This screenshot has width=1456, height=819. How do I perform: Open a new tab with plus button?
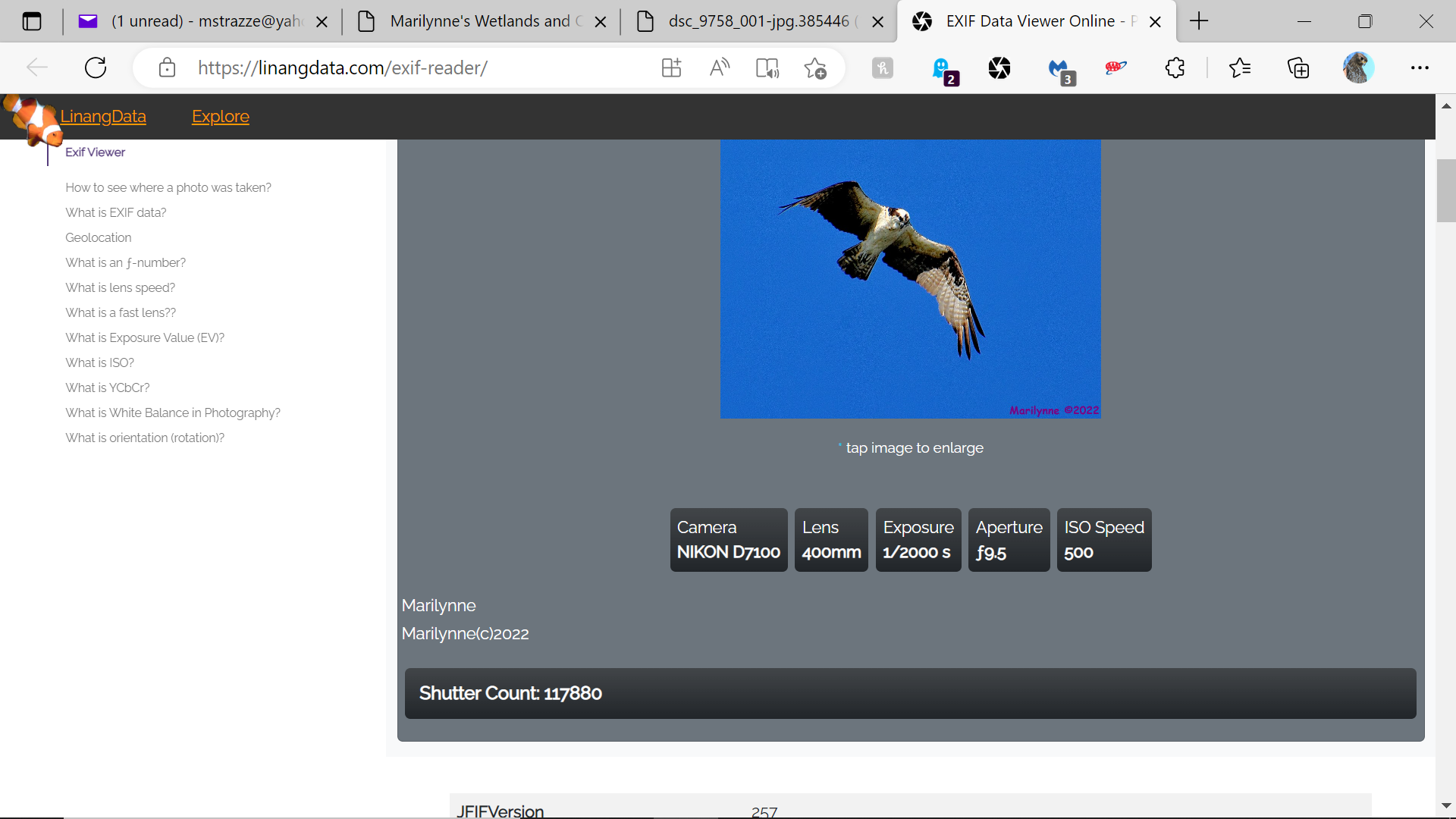1199,21
